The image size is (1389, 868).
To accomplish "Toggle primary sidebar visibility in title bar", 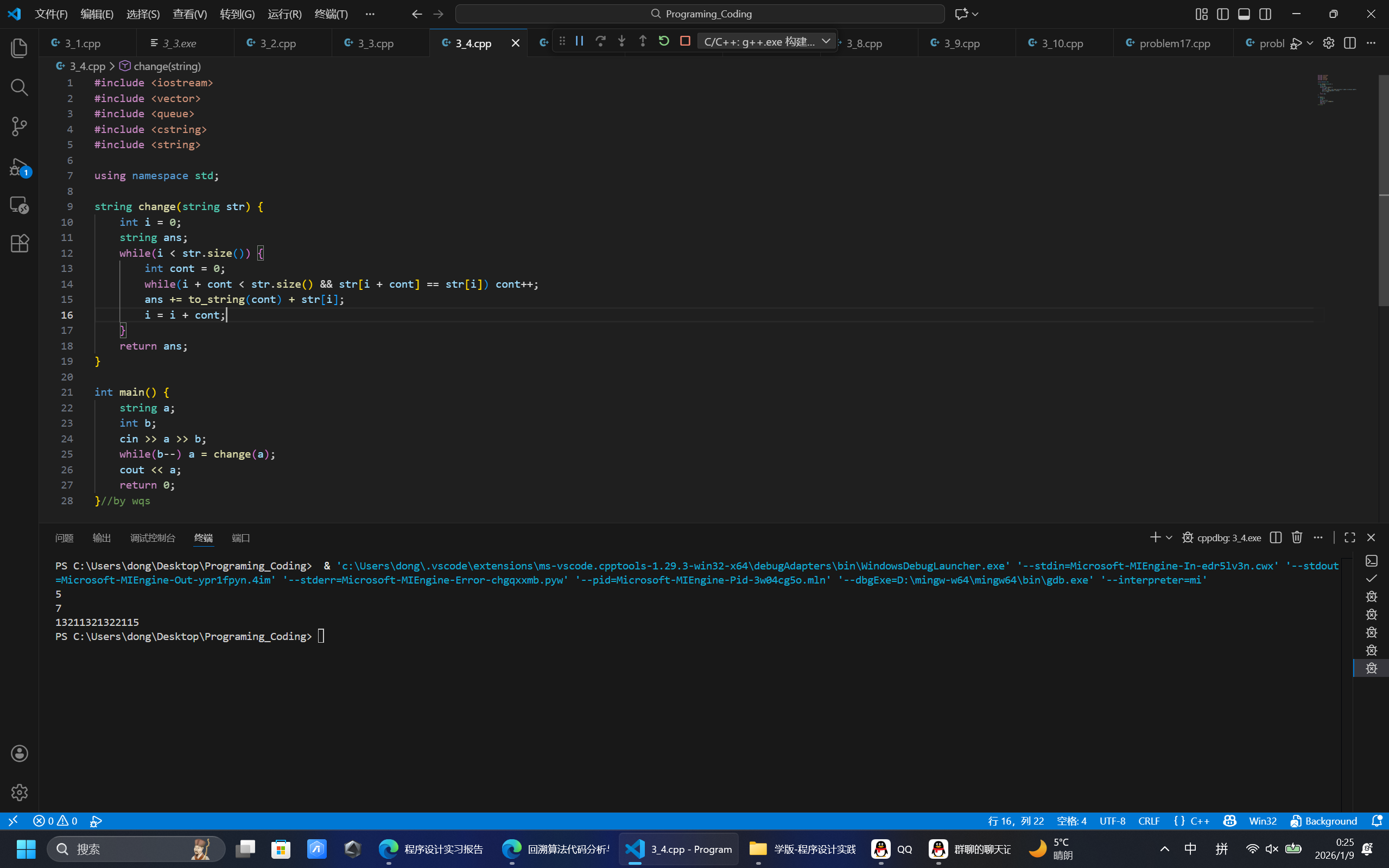I will tap(1222, 14).
